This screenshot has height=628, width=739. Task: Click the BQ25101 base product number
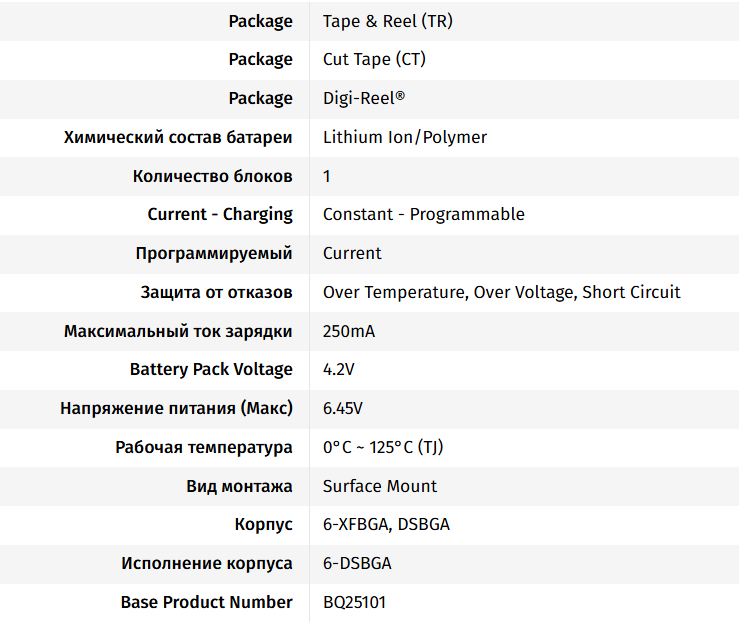(354, 602)
